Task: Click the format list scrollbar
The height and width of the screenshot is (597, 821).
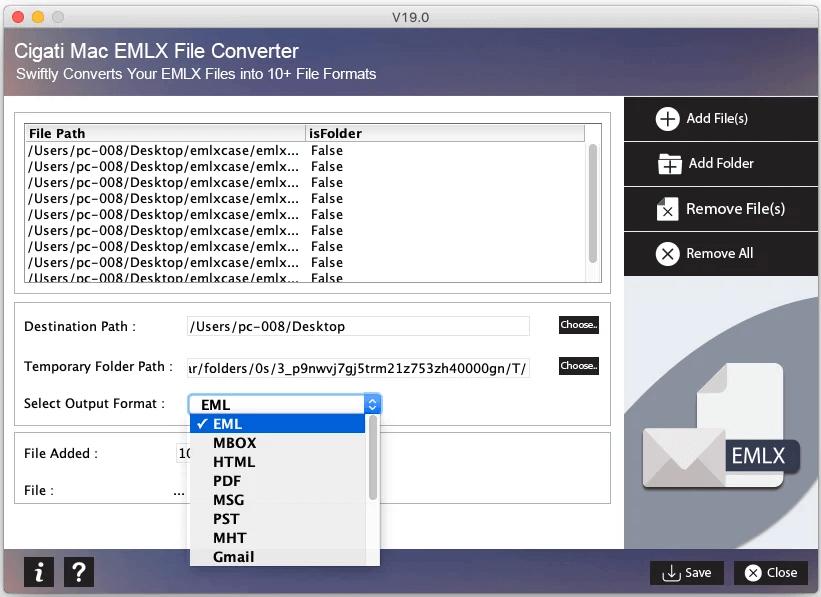Action: coord(373,458)
